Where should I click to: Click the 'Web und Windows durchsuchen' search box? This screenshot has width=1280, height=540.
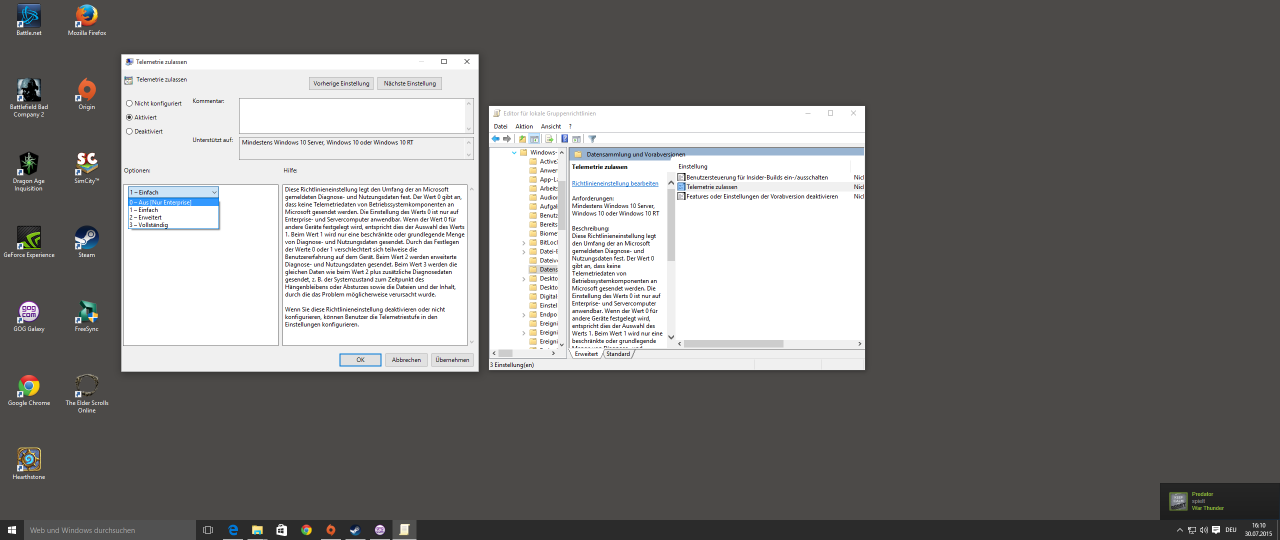coord(110,530)
